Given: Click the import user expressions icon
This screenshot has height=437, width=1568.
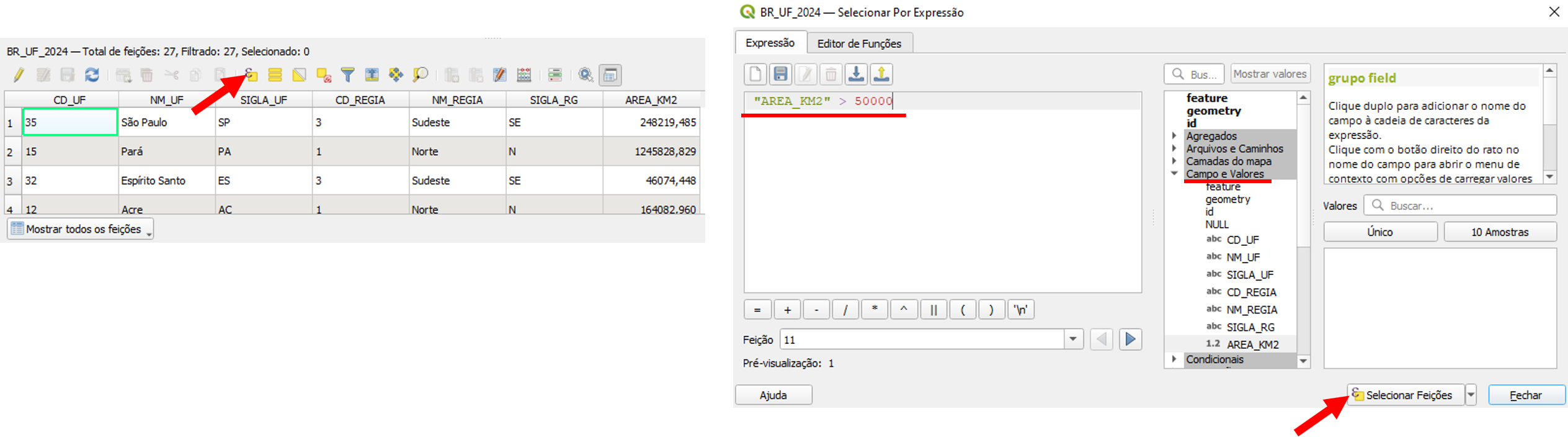Looking at the screenshot, I should (x=856, y=74).
